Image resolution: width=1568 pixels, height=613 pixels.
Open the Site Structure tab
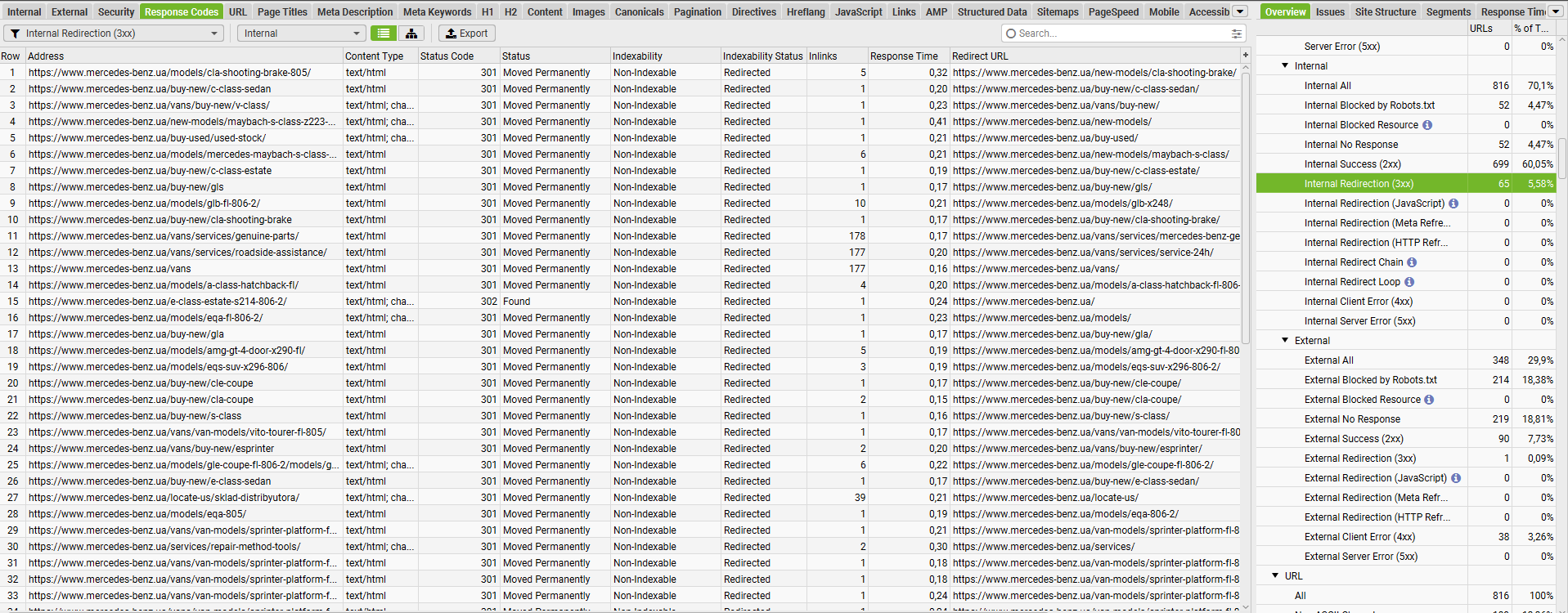pyautogui.click(x=1386, y=11)
